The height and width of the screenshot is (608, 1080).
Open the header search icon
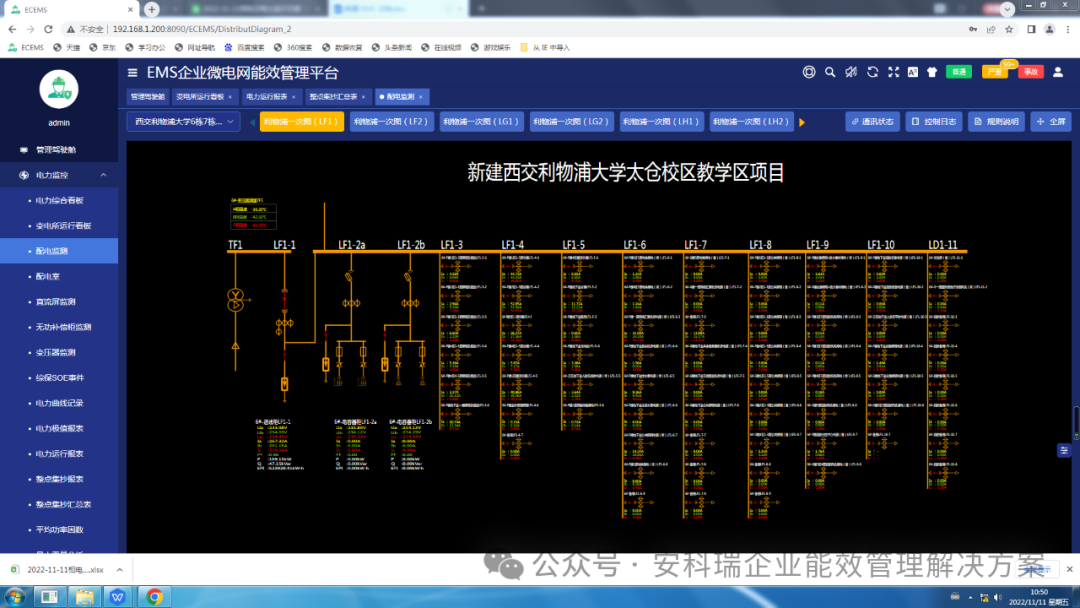pyautogui.click(x=830, y=72)
